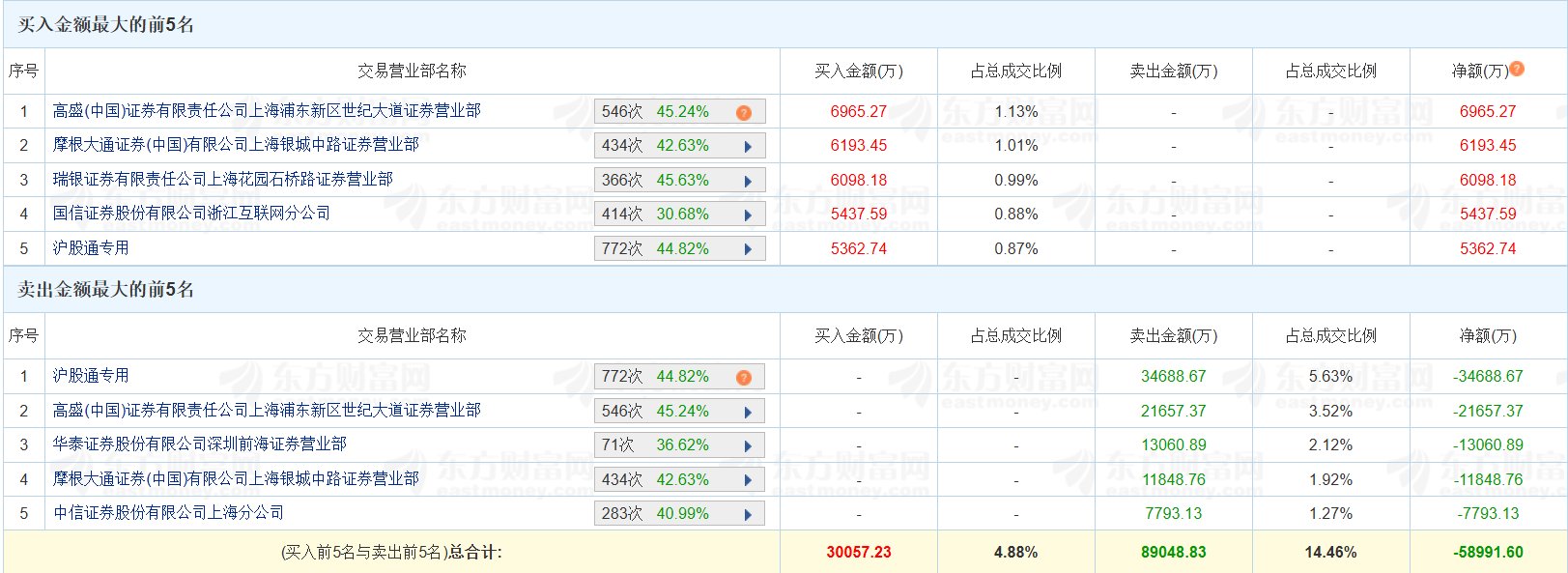Image resolution: width=1568 pixels, height=573 pixels.
Task: Click the orange icon in the buy table's 高盛 row
Action: [743, 112]
